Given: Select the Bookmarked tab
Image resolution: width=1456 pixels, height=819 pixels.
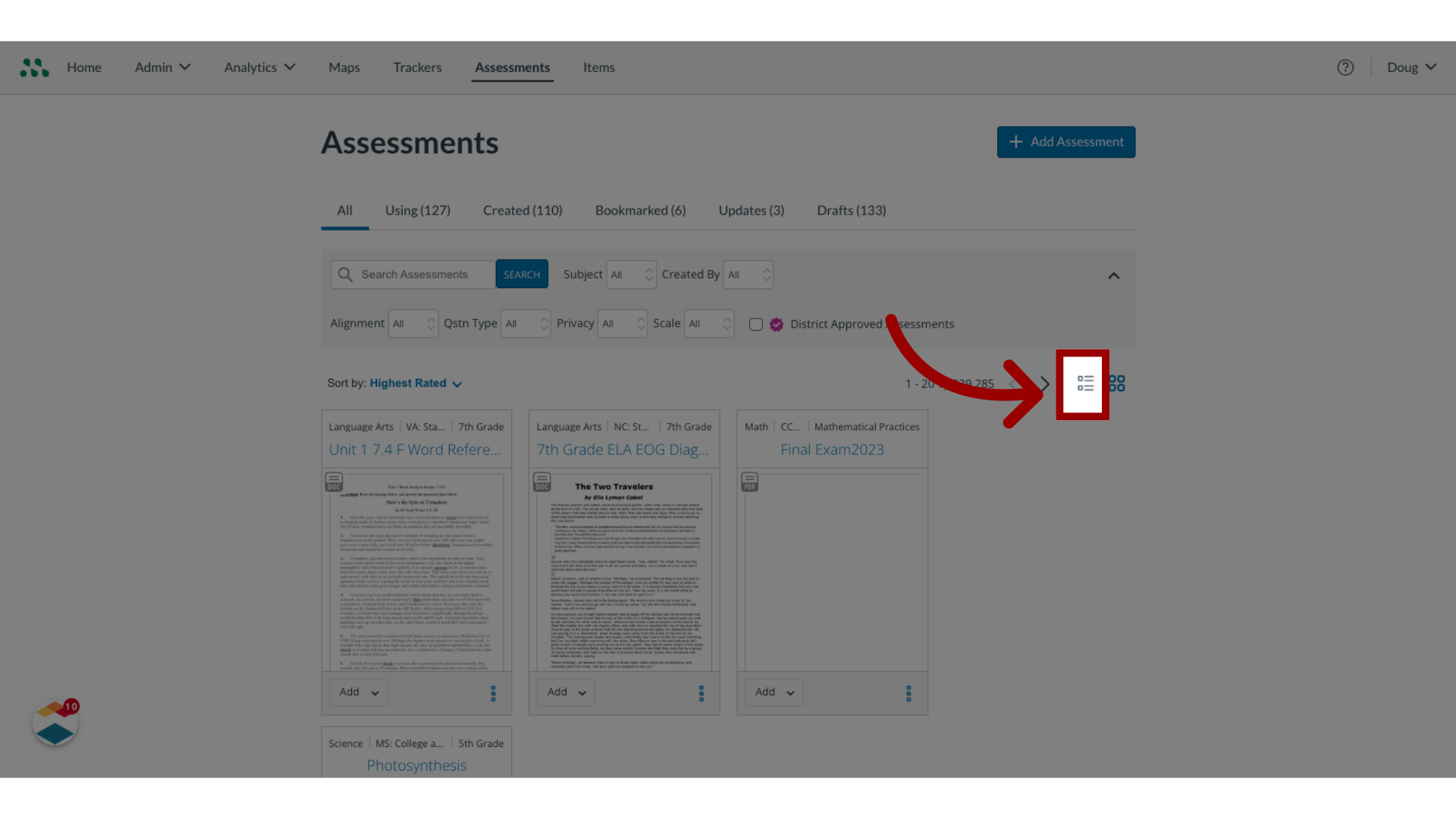Looking at the screenshot, I should click(x=640, y=210).
